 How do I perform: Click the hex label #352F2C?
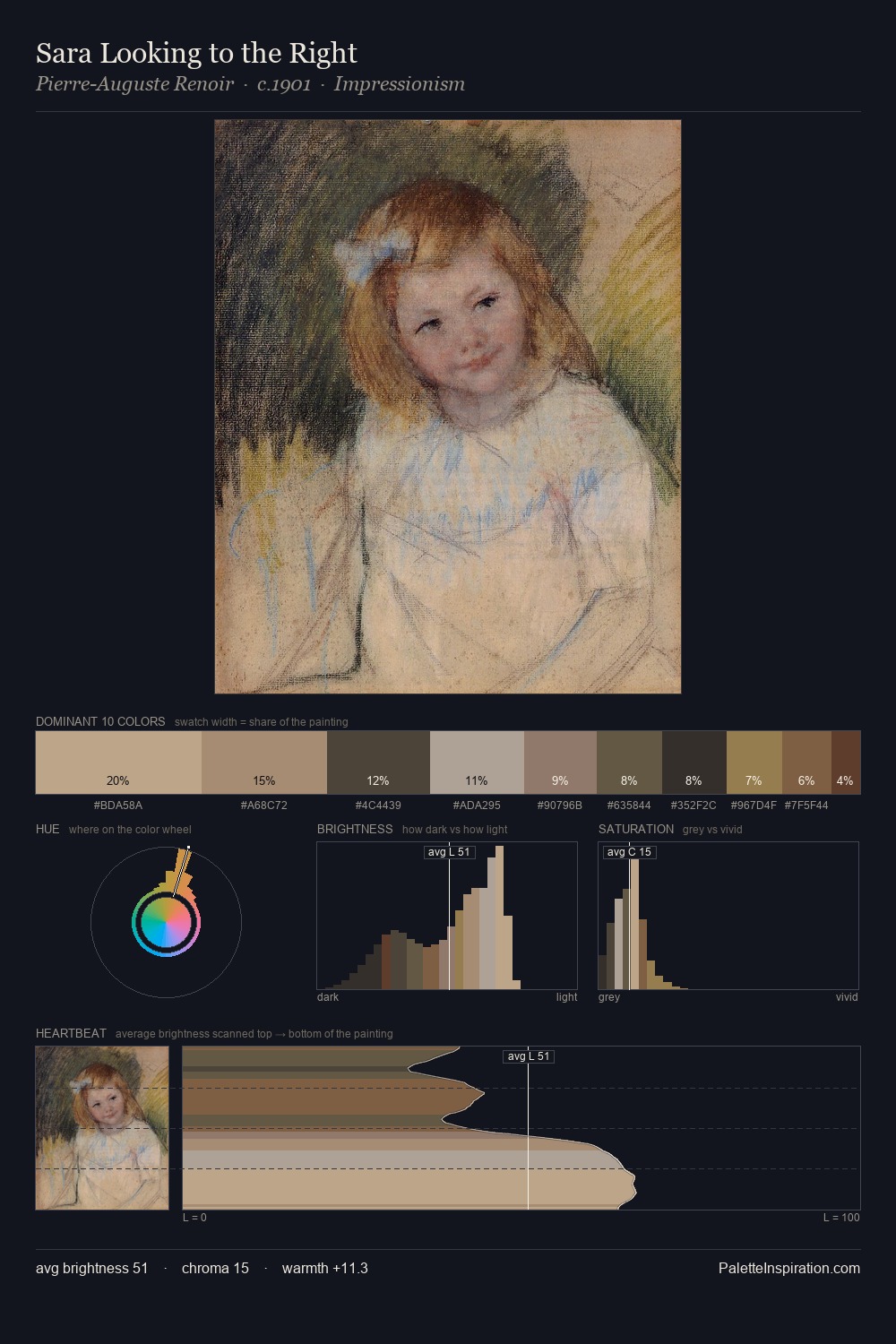(694, 806)
